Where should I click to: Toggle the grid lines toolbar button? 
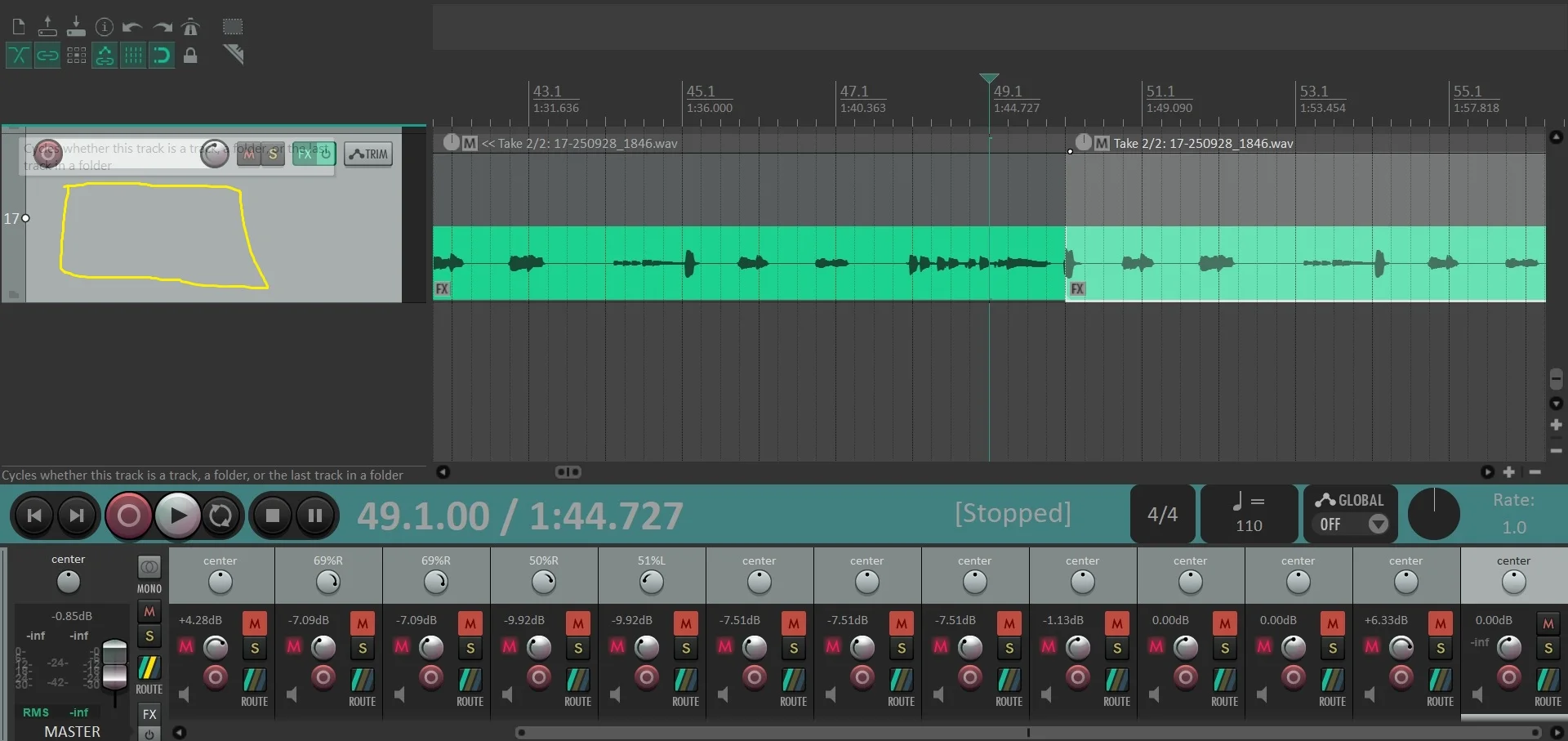tap(133, 56)
